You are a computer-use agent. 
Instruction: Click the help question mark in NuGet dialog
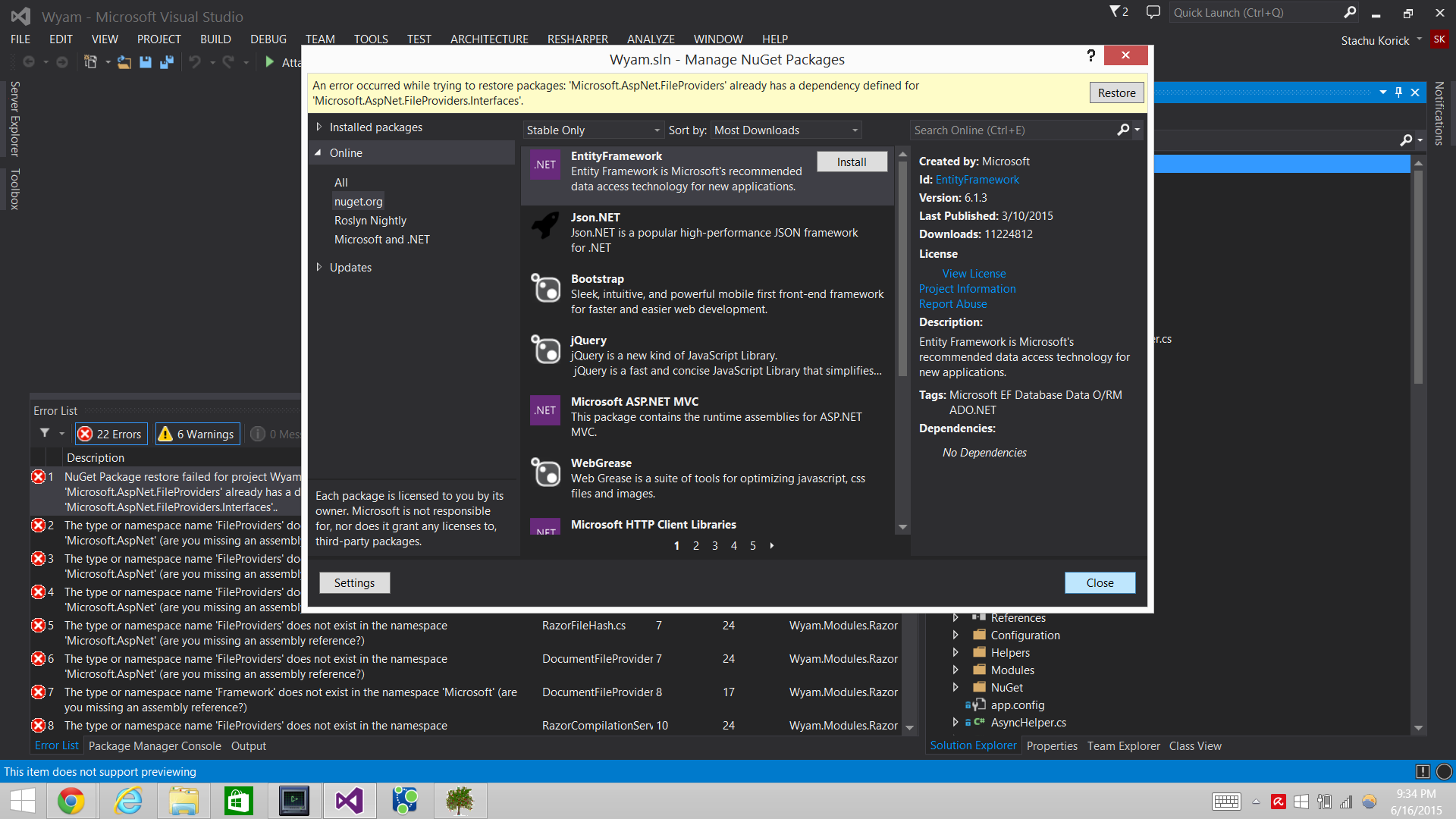(x=1090, y=55)
